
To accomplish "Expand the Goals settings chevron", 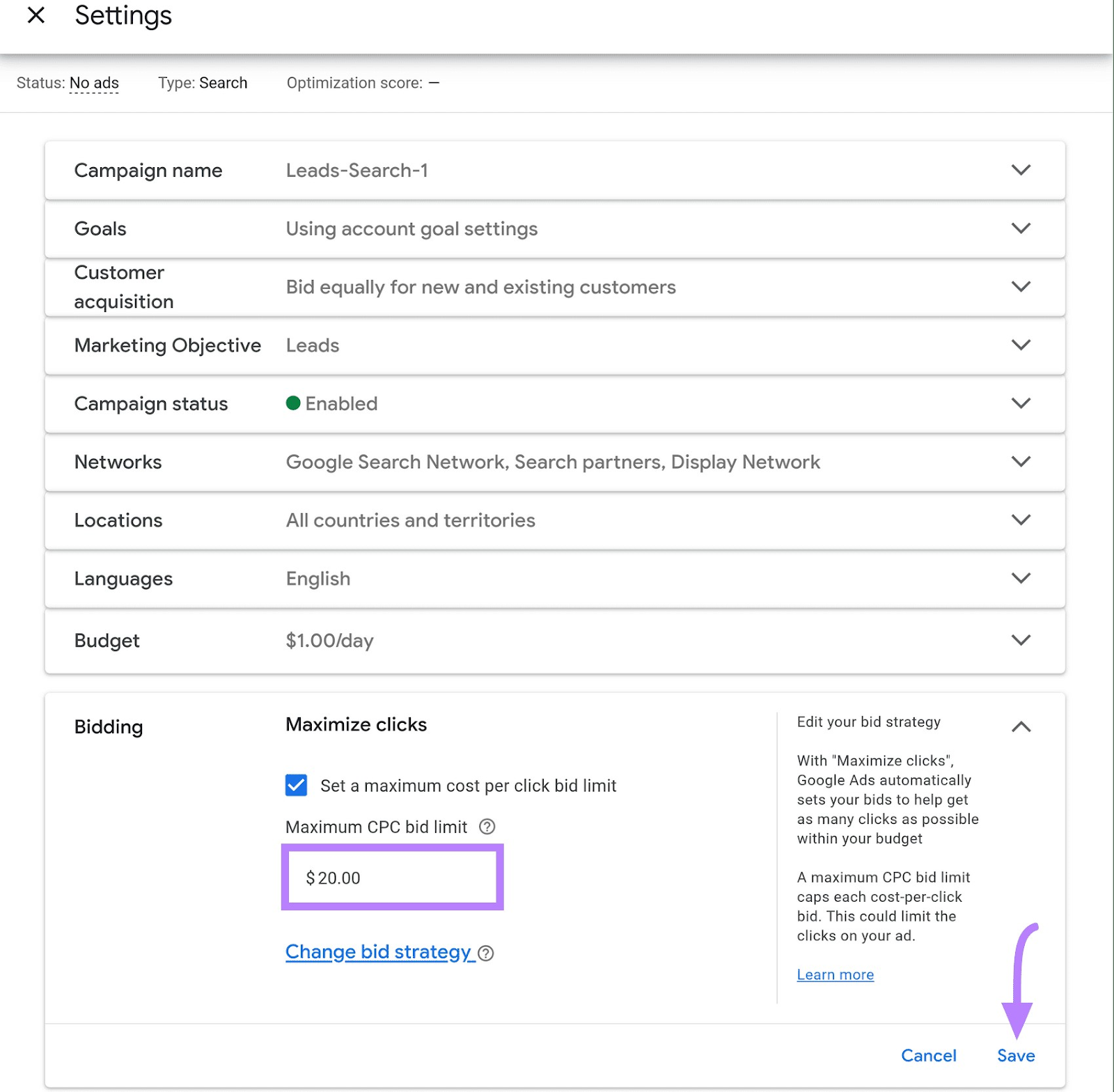I will click(x=1020, y=228).
